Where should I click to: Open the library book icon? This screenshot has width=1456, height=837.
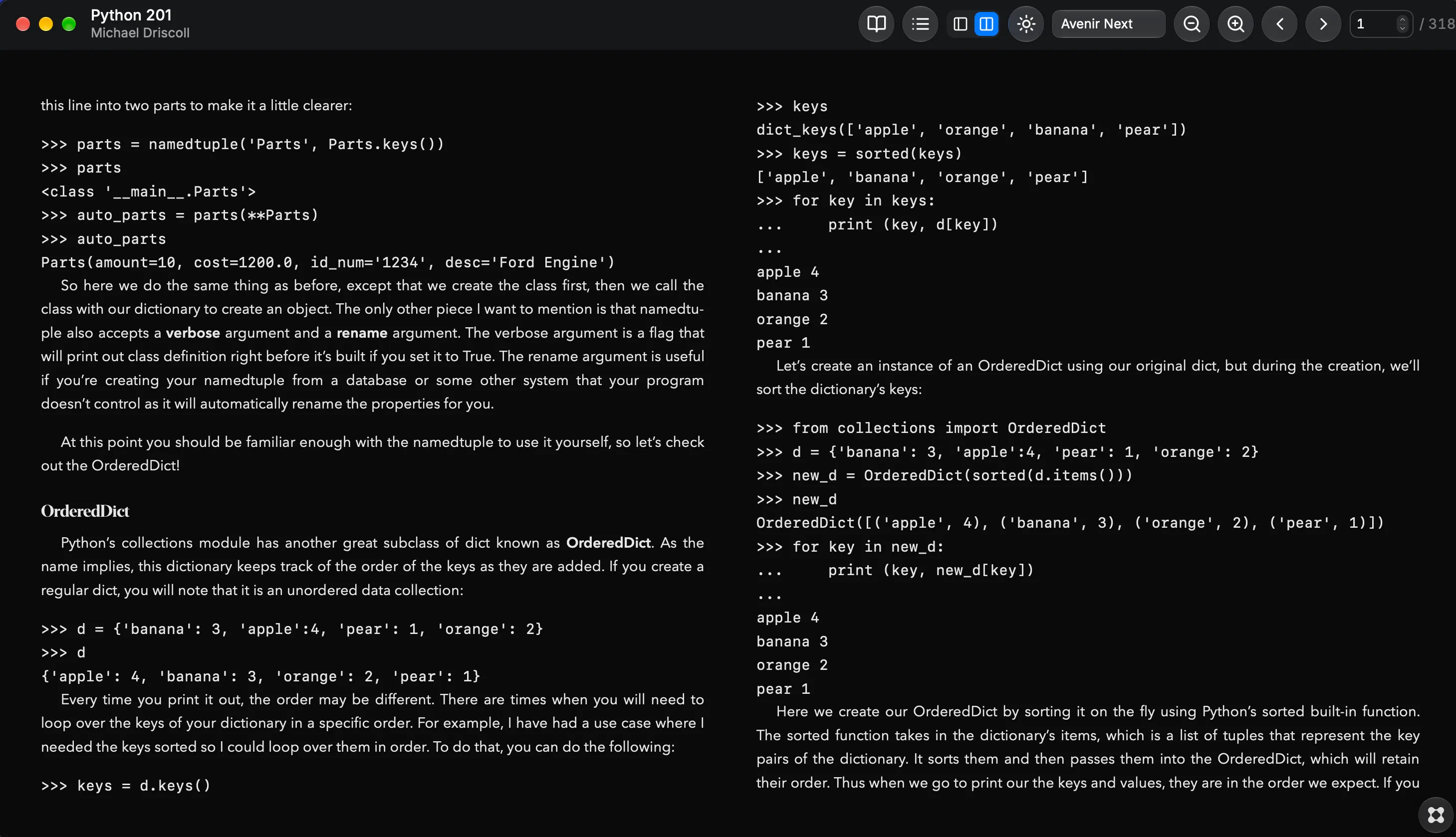click(x=876, y=24)
